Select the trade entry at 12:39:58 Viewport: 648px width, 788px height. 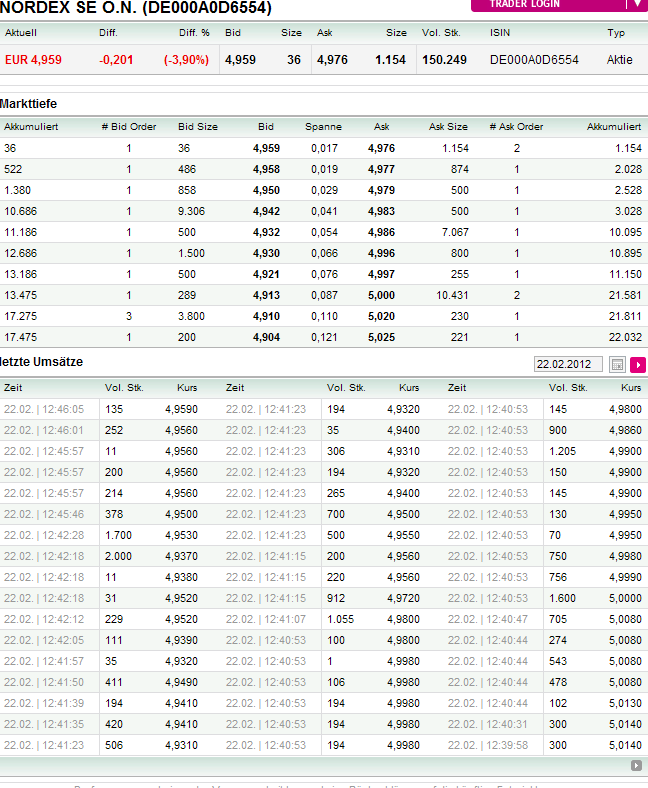click(x=488, y=745)
